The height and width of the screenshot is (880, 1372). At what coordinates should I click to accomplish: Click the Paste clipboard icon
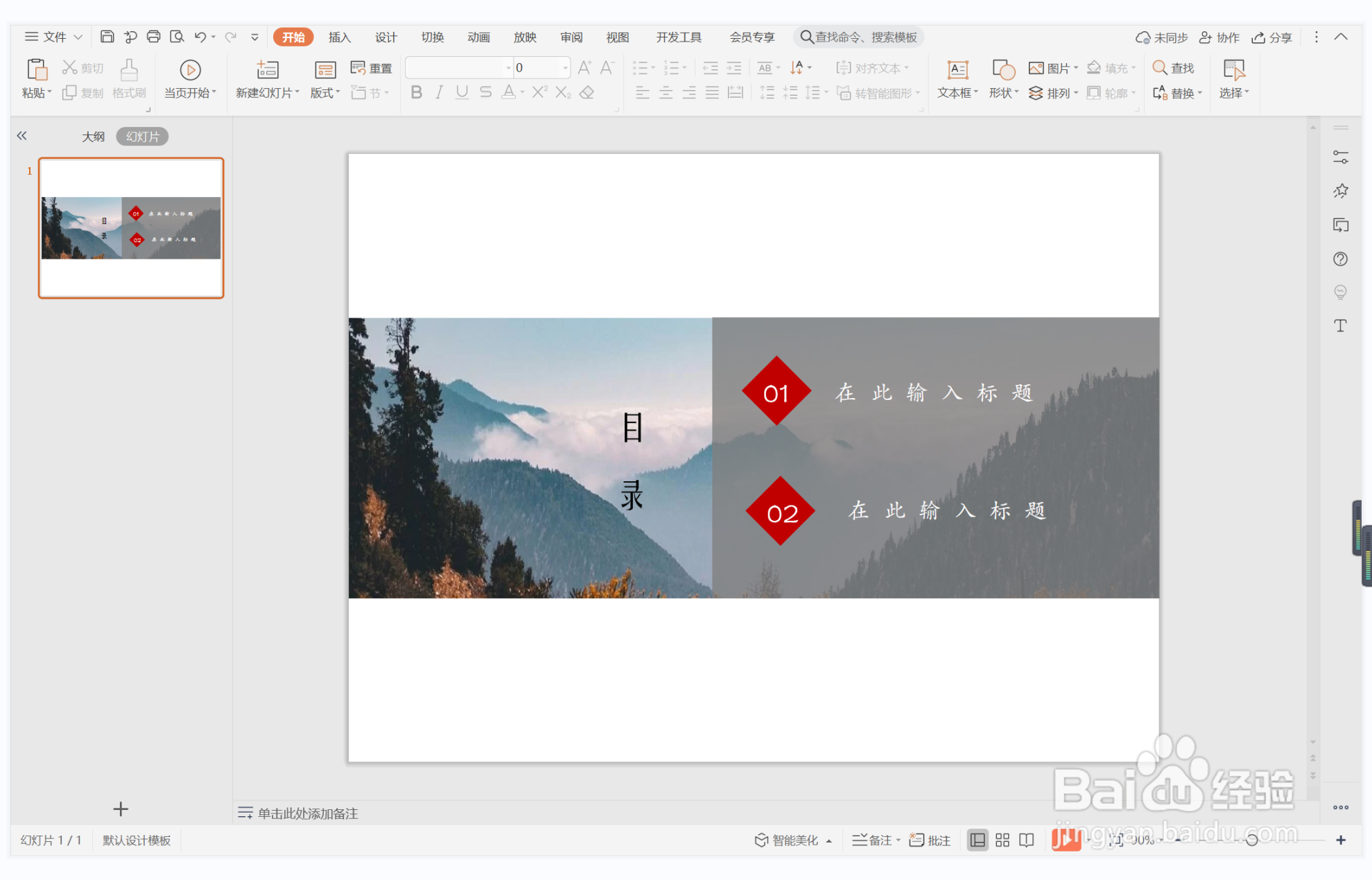click(37, 69)
